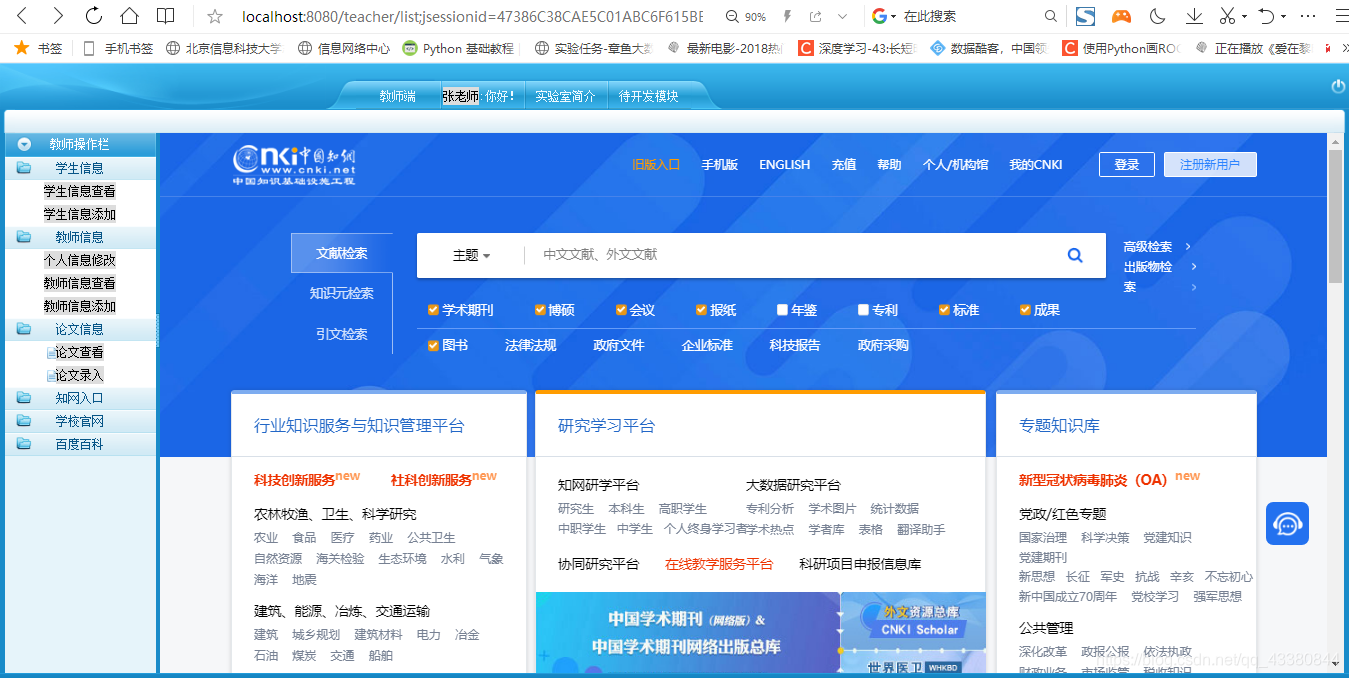The height and width of the screenshot is (678, 1349).
Task: Switch to the 实验室简介 tab
Action: [565, 96]
